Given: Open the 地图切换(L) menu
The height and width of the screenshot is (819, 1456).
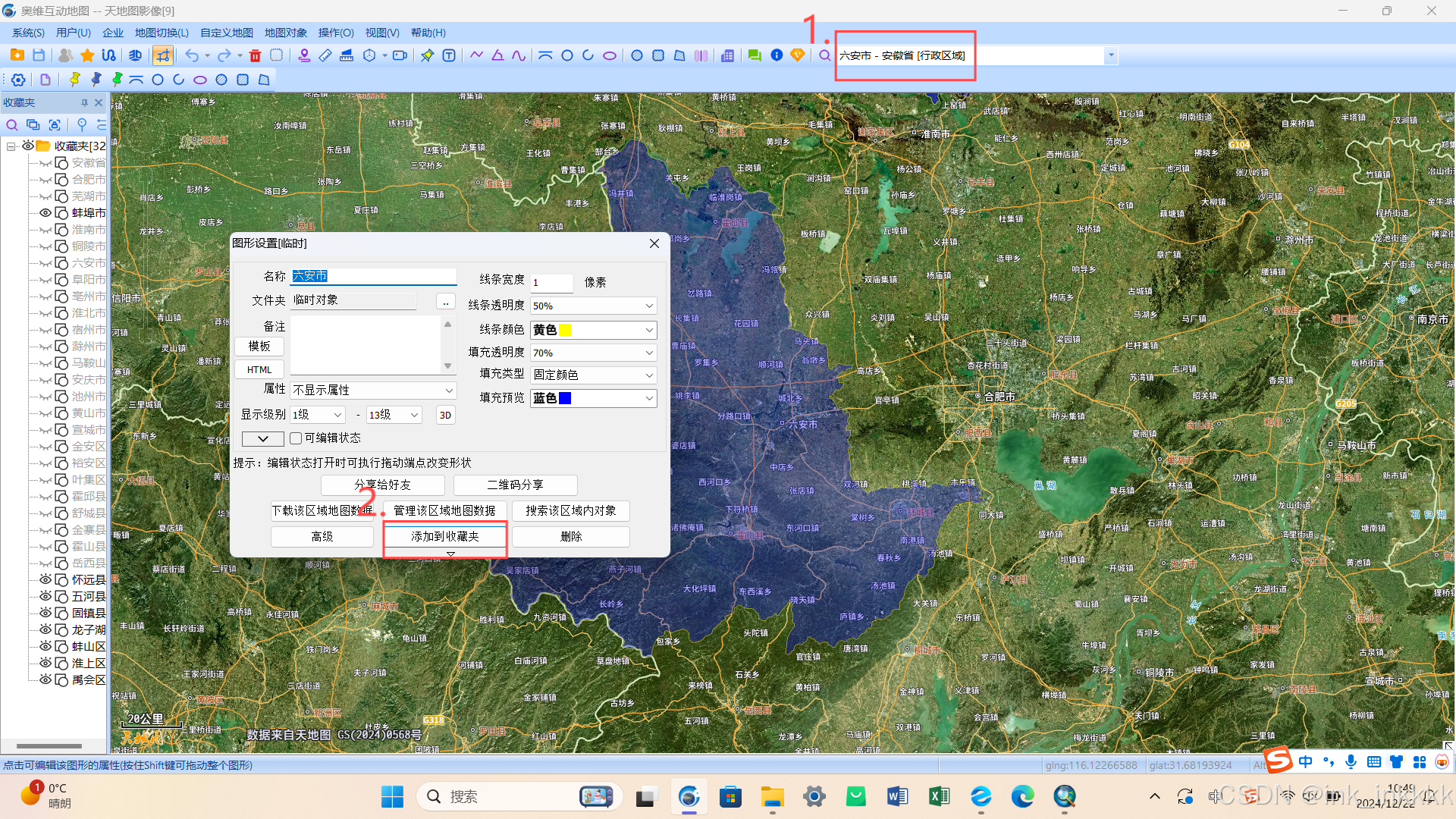Looking at the screenshot, I should pyautogui.click(x=162, y=33).
